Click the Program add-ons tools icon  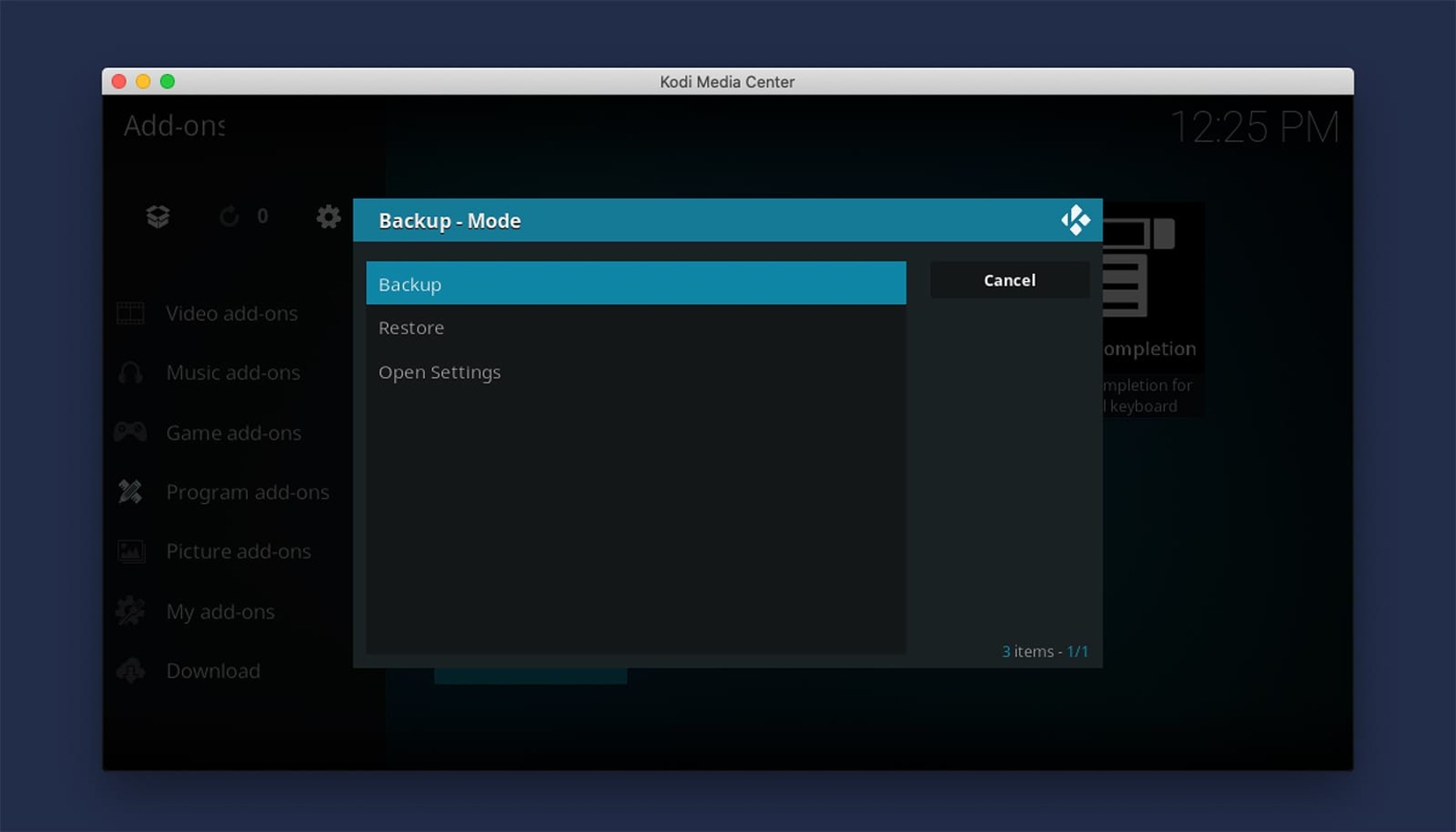pyautogui.click(x=131, y=492)
